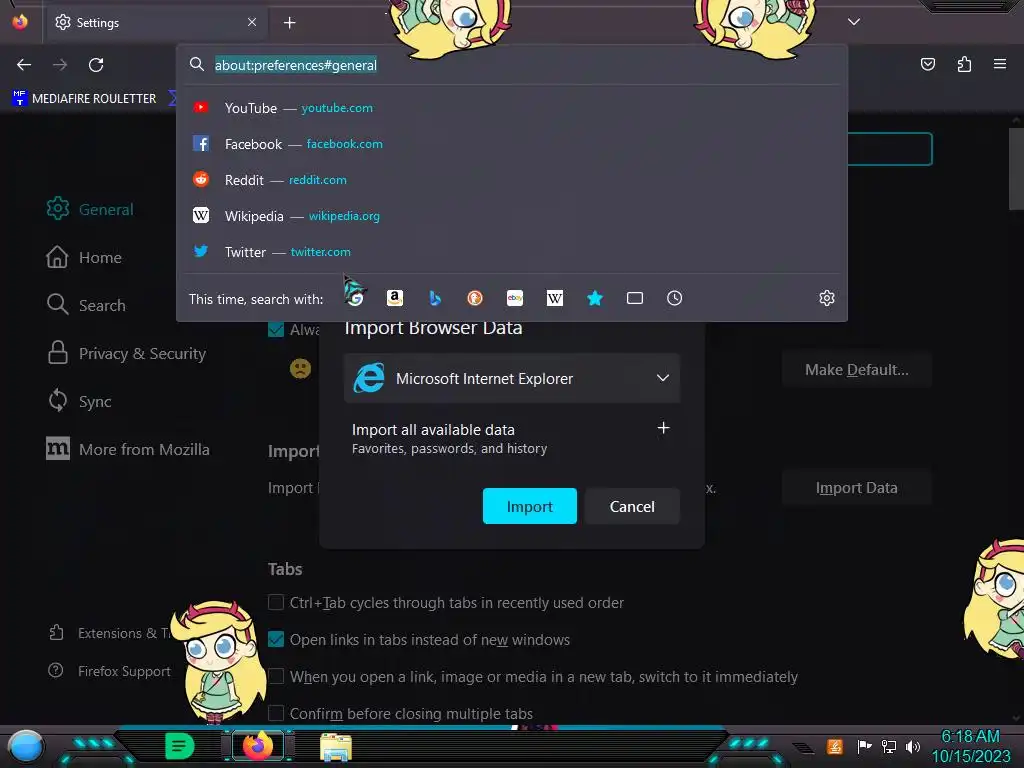
Task: Search this time with Wikipedia icon
Action: 554,298
